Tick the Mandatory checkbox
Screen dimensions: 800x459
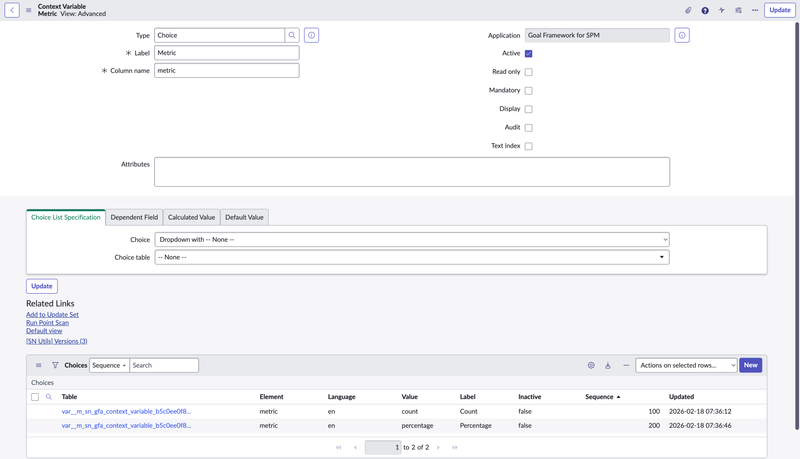[528, 91]
